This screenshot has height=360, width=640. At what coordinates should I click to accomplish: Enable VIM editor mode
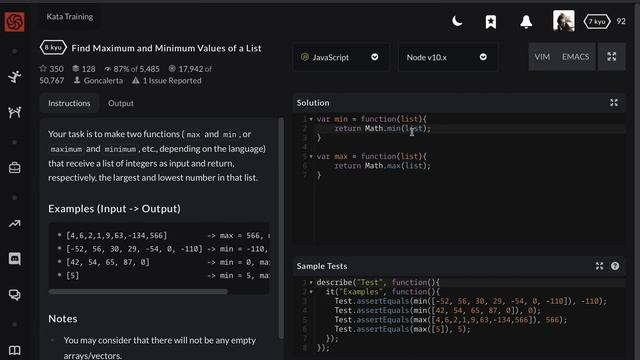(542, 57)
